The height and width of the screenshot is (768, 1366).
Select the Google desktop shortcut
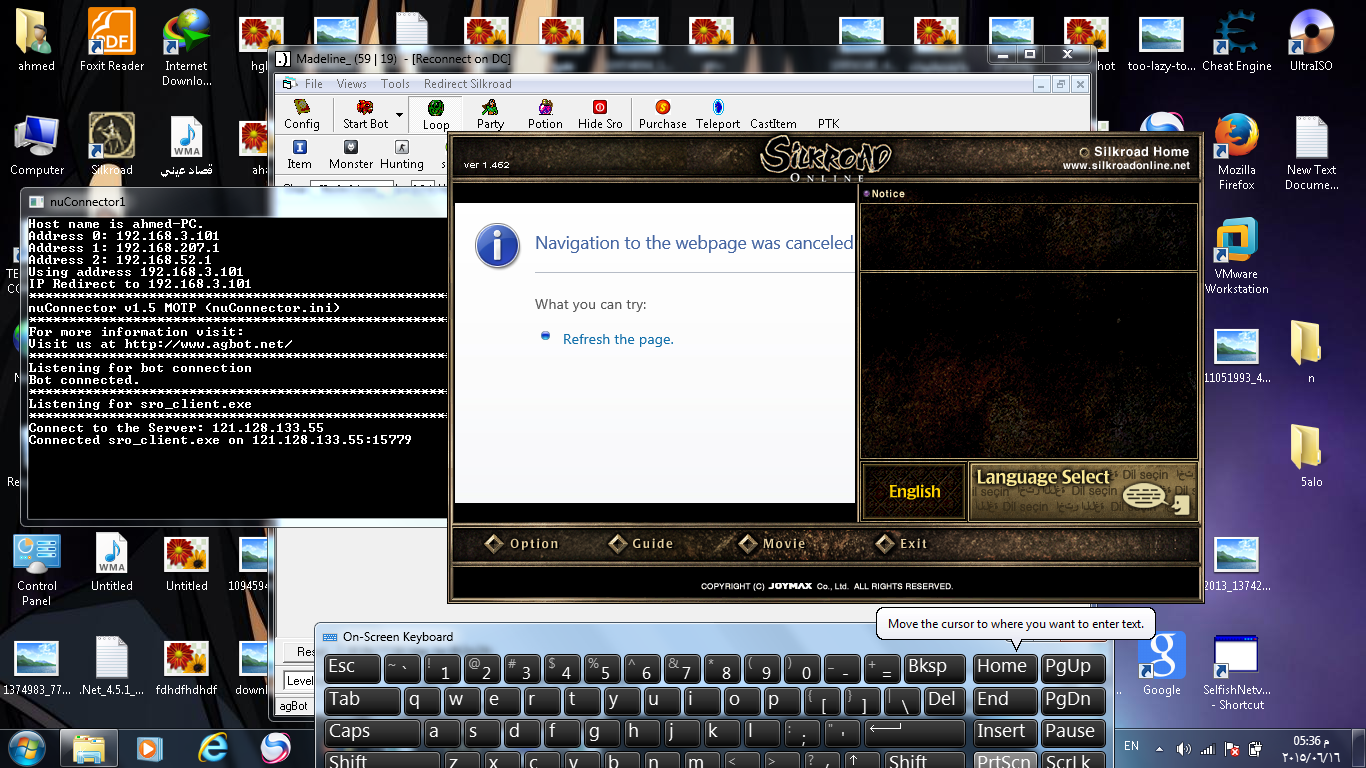click(x=1161, y=664)
